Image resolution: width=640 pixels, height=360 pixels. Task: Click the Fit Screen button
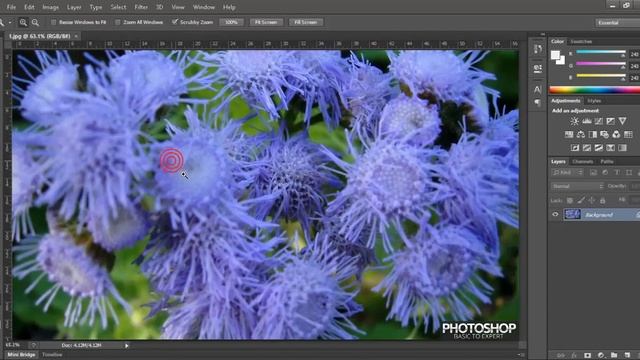click(266, 22)
